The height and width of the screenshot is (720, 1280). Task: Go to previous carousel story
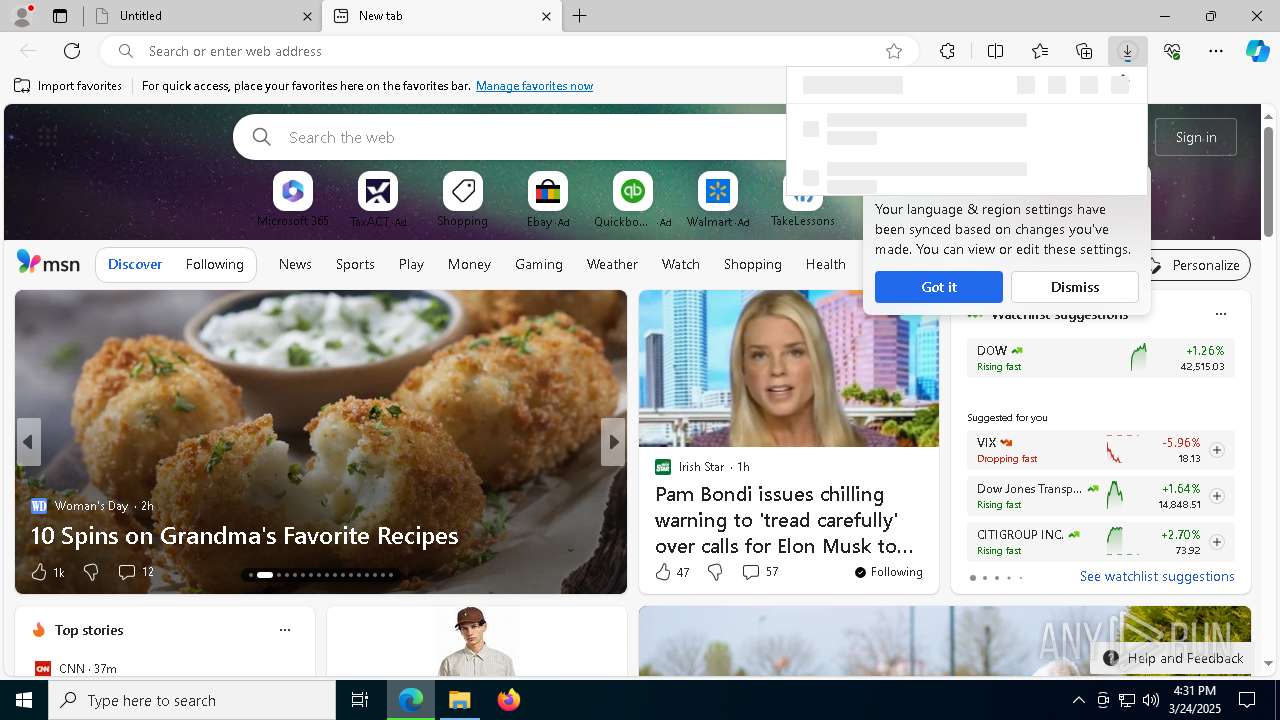[x=28, y=442]
